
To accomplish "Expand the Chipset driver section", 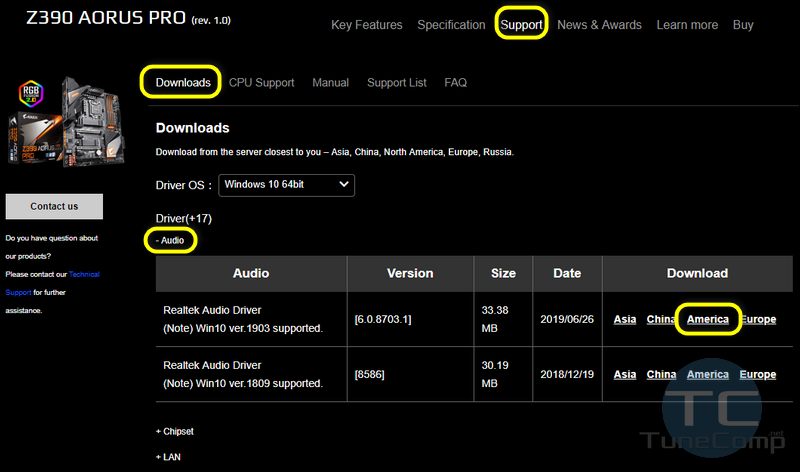I will [x=174, y=432].
